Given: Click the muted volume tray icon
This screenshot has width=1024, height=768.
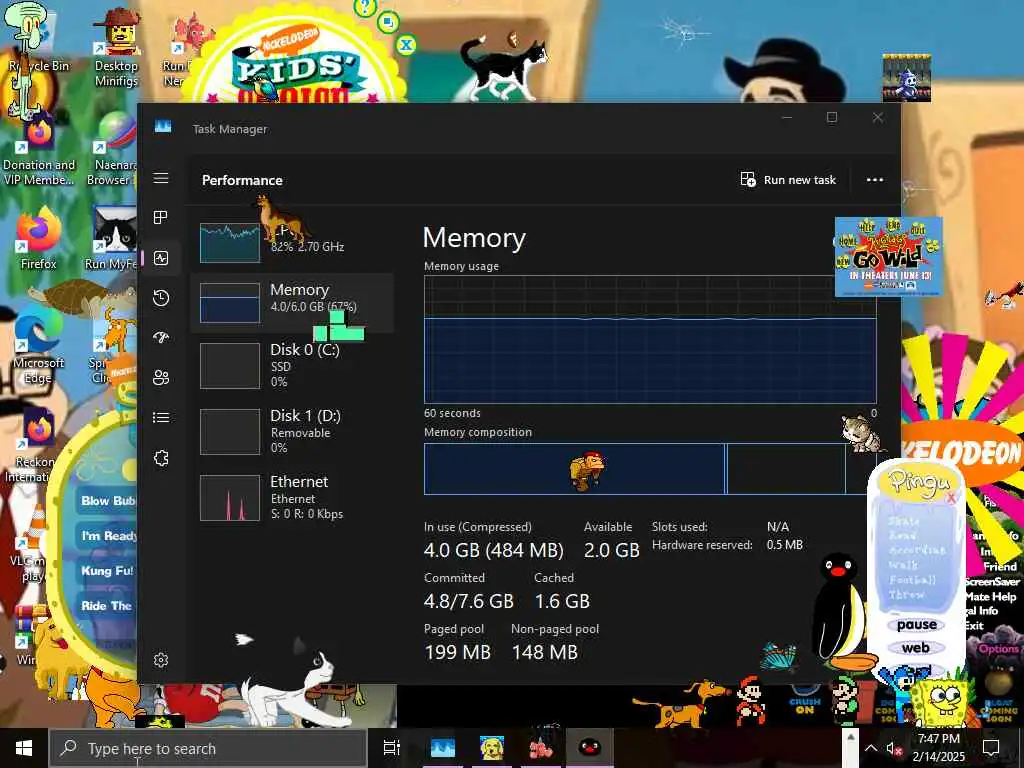Looking at the screenshot, I should coord(894,748).
